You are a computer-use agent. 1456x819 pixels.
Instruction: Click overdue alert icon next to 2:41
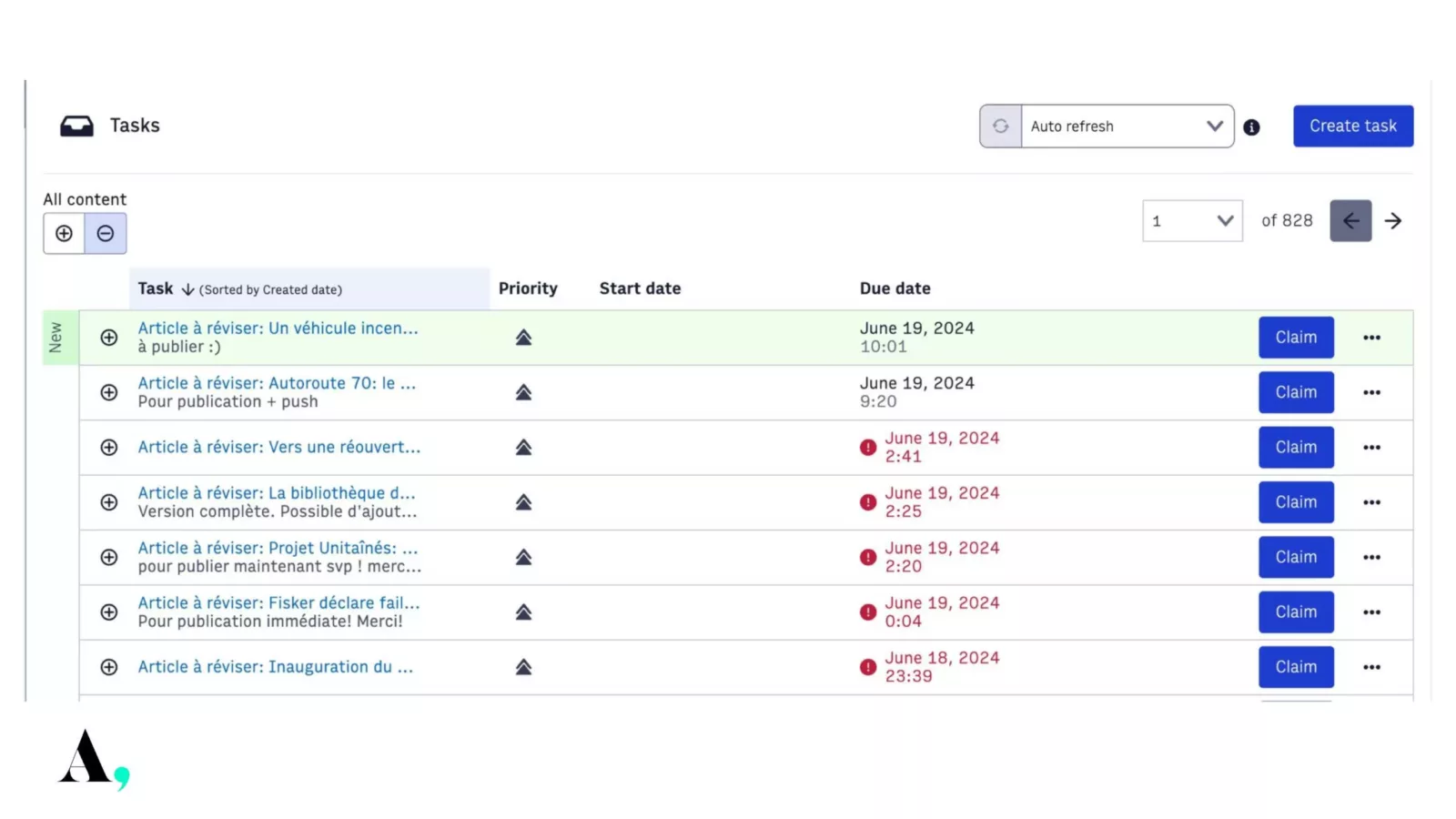868,448
